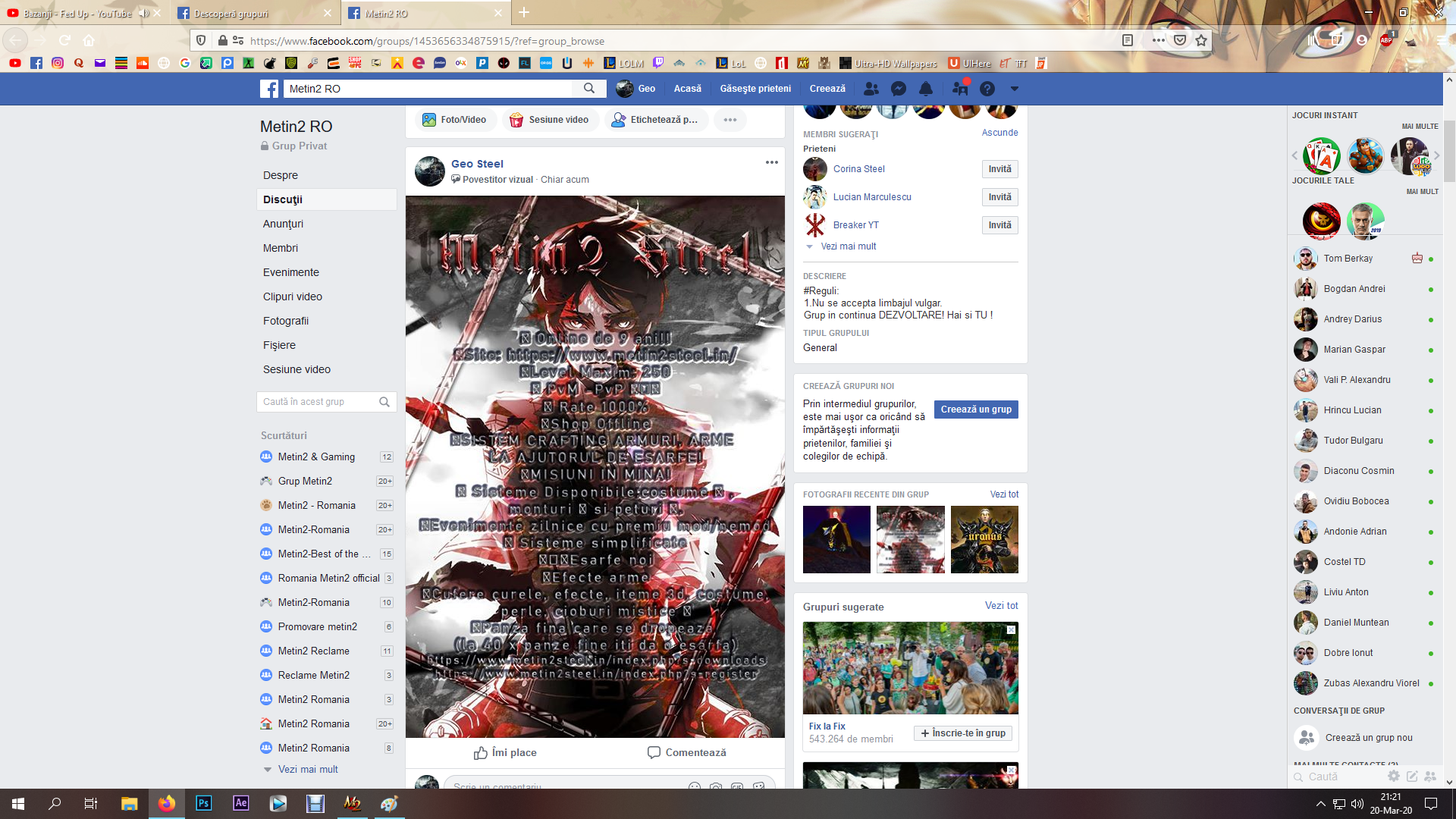This screenshot has height=819, width=1456.
Task: Open Facebook Messenger icon in top bar
Action: (899, 89)
